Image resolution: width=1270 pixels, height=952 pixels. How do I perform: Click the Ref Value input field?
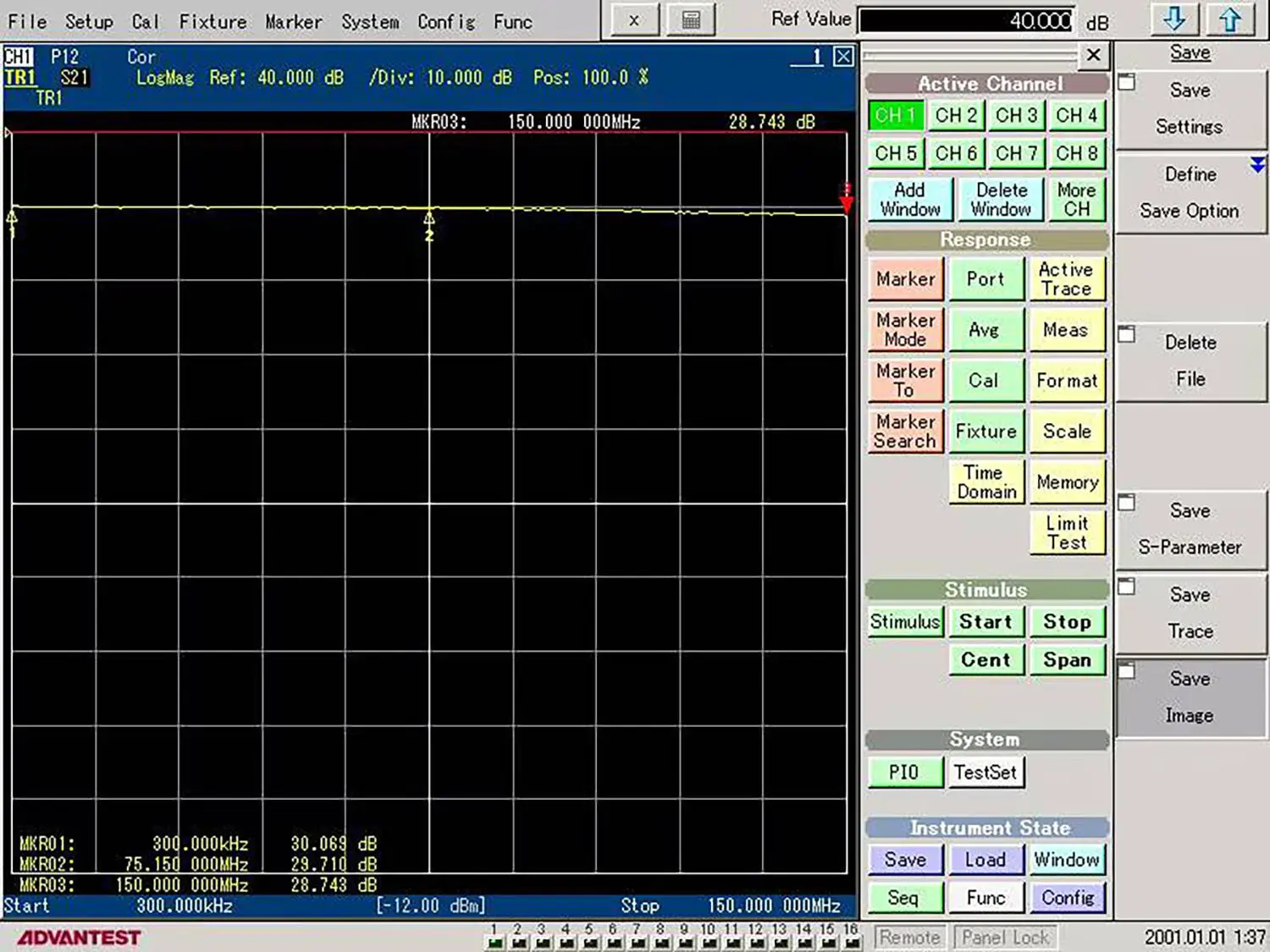pyautogui.click(x=968, y=20)
